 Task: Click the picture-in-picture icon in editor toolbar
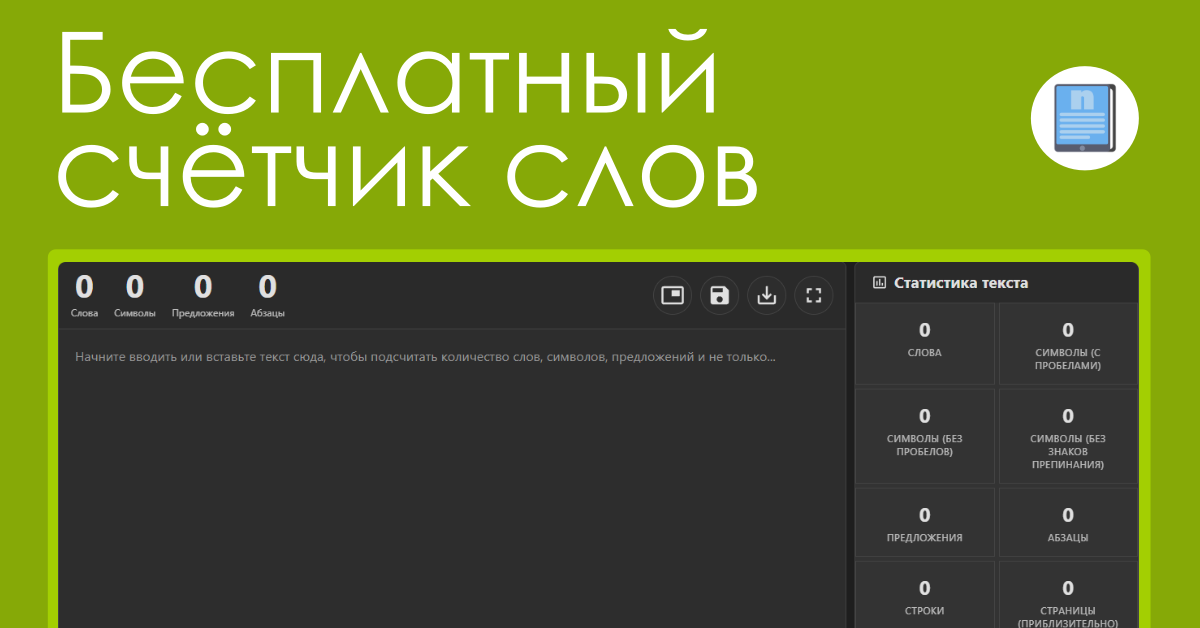coord(672,295)
